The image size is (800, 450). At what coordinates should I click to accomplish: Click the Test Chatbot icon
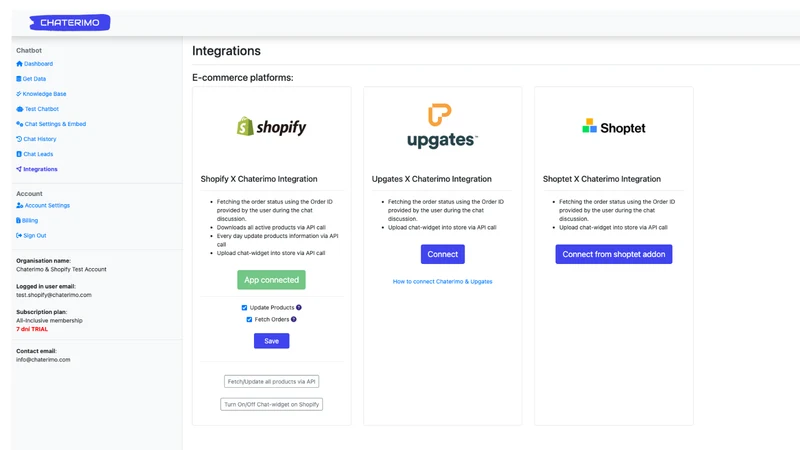[x=20, y=109]
